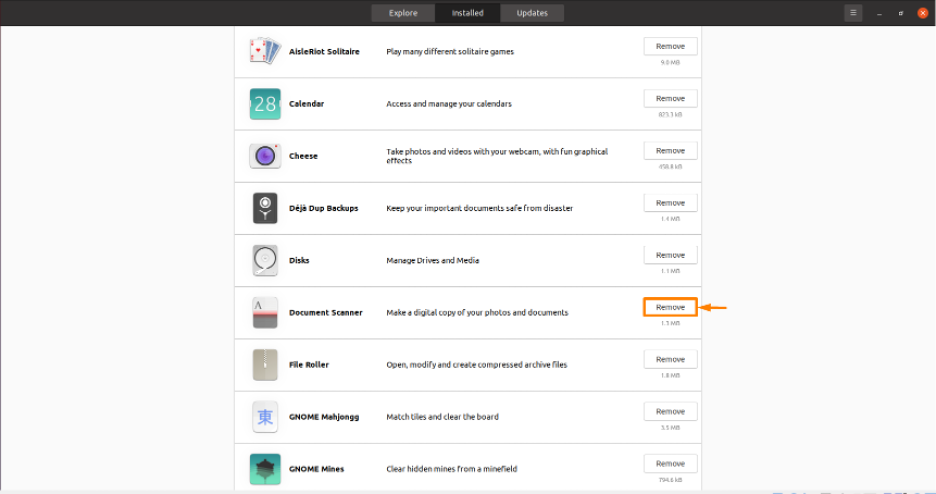Image resolution: width=936 pixels, height=494 pixels.
Task: Click 'Keep your important documents safe from disaster'
Action: tap(479, 208)
